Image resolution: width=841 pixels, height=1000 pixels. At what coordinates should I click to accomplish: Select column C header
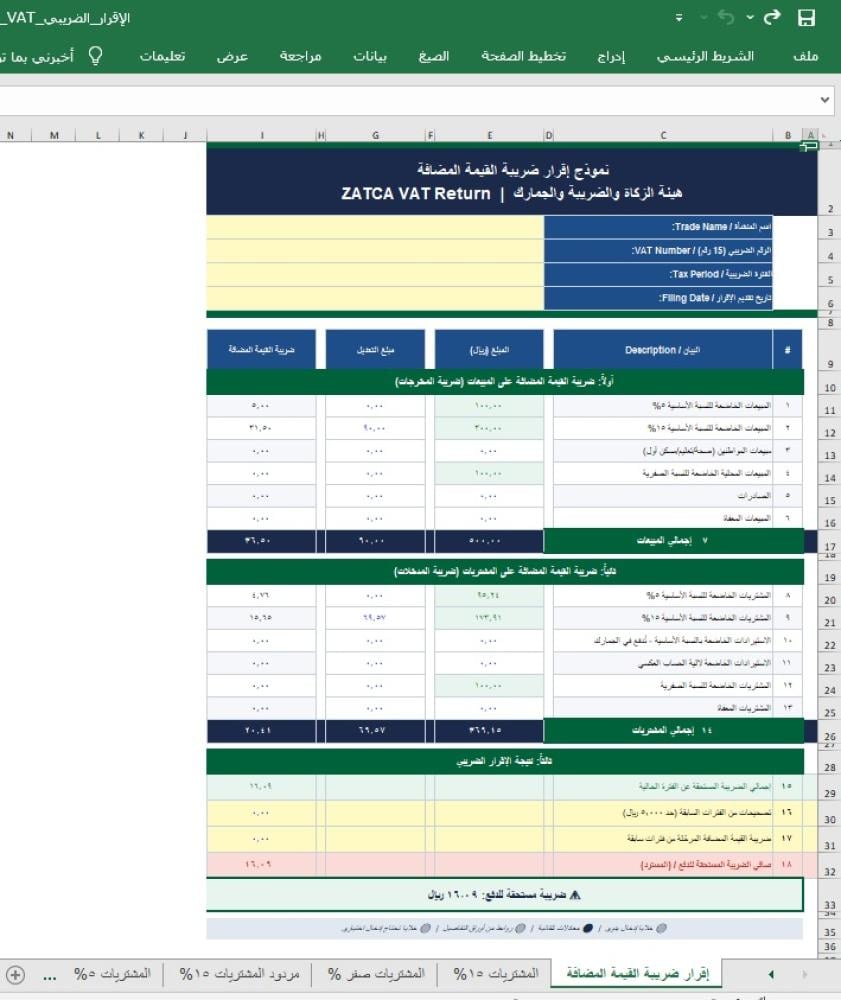click(x=663, y=136)
